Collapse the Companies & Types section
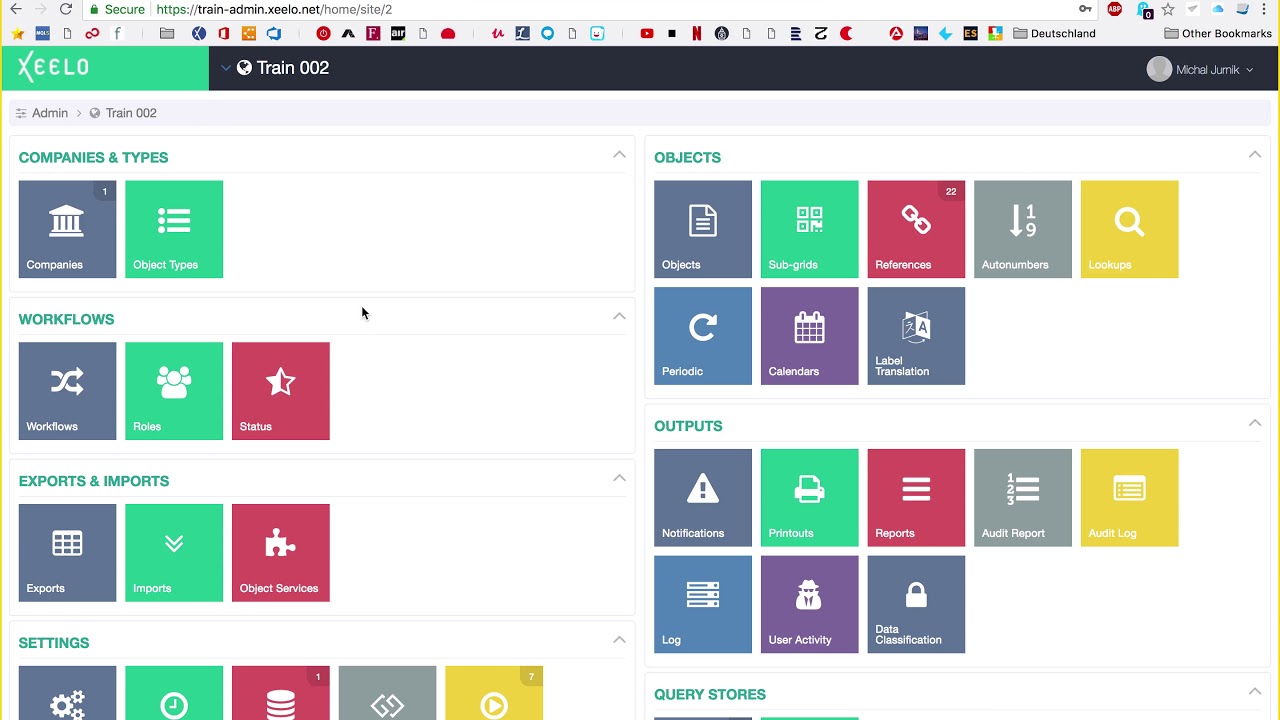The width and height of the screenshot is (1280, 720). 619,155
